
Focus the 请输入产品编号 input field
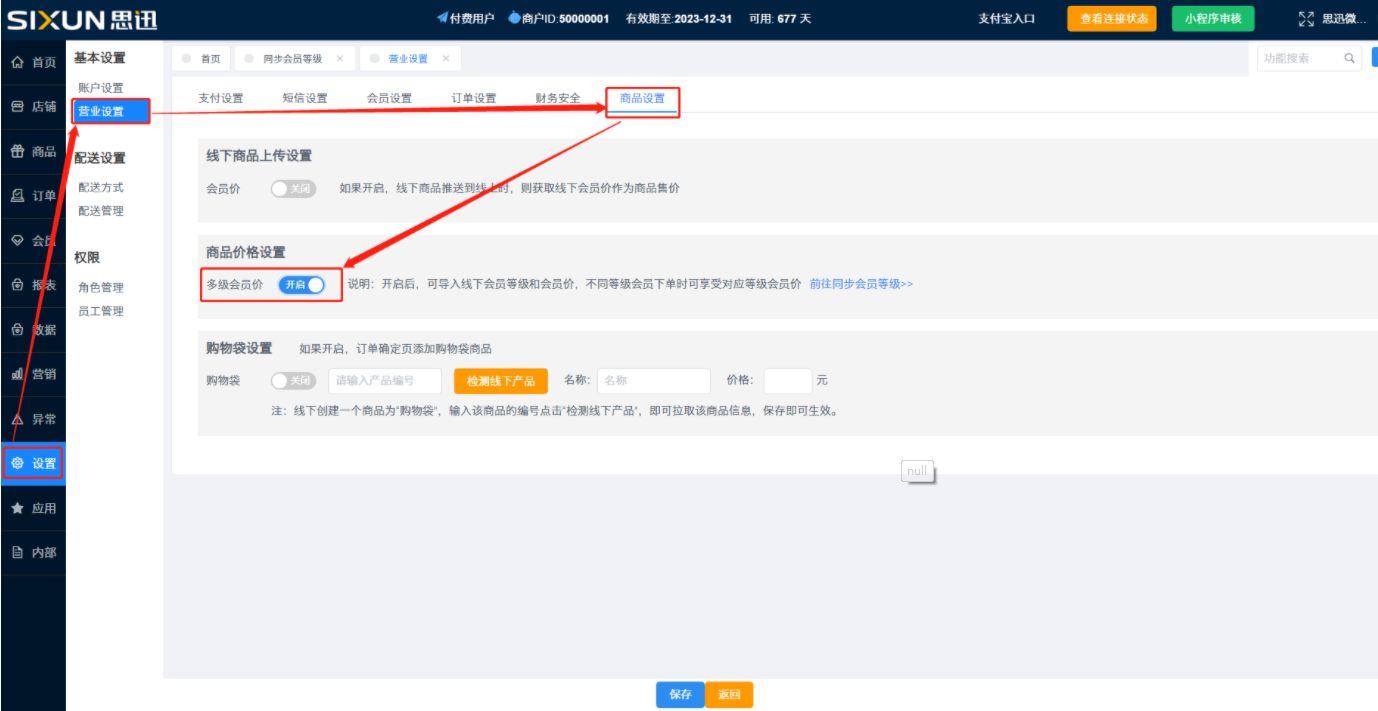click(x=385, y=381)
